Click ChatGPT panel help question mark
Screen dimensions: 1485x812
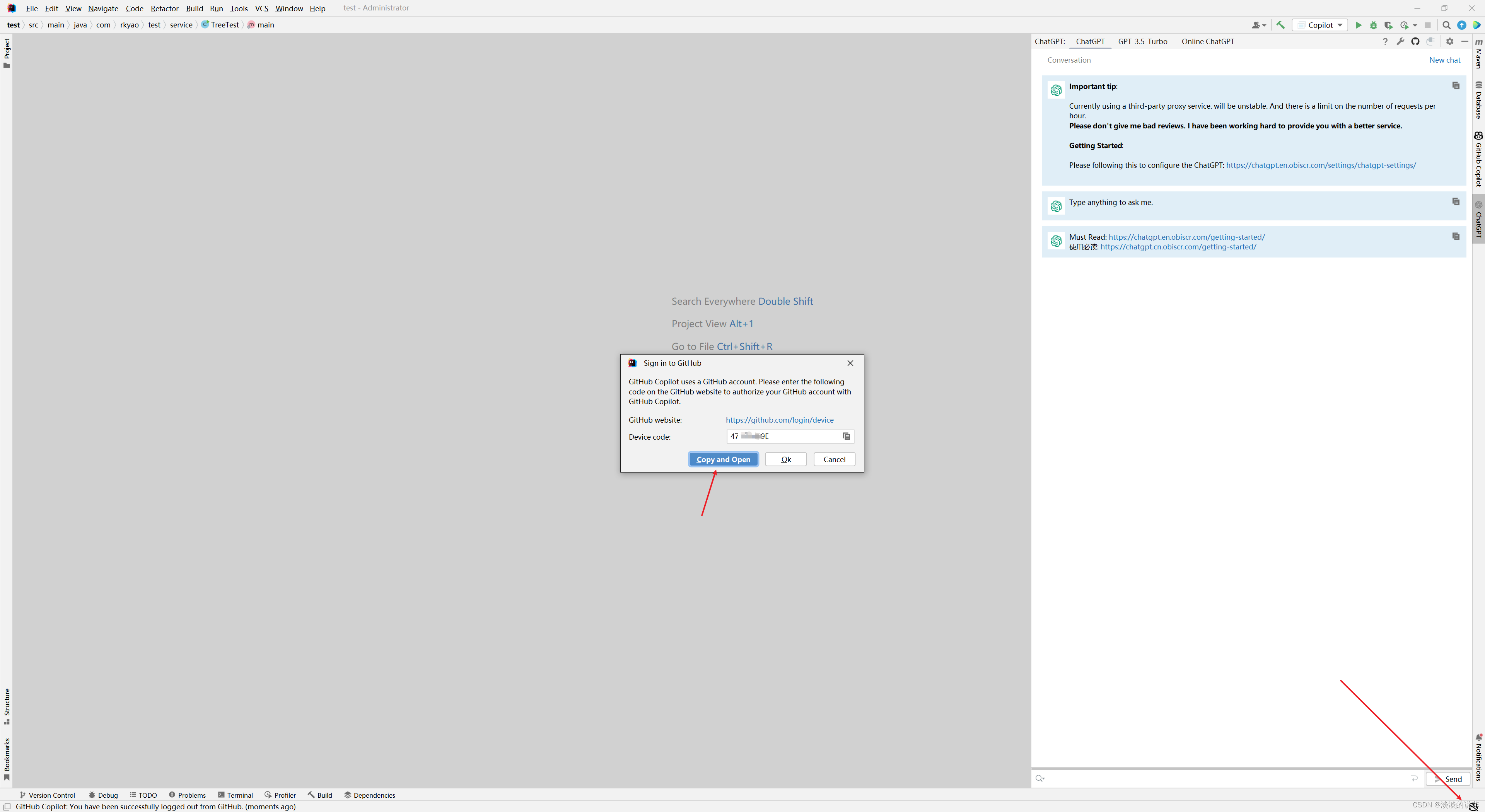(x=1385, y=41)
